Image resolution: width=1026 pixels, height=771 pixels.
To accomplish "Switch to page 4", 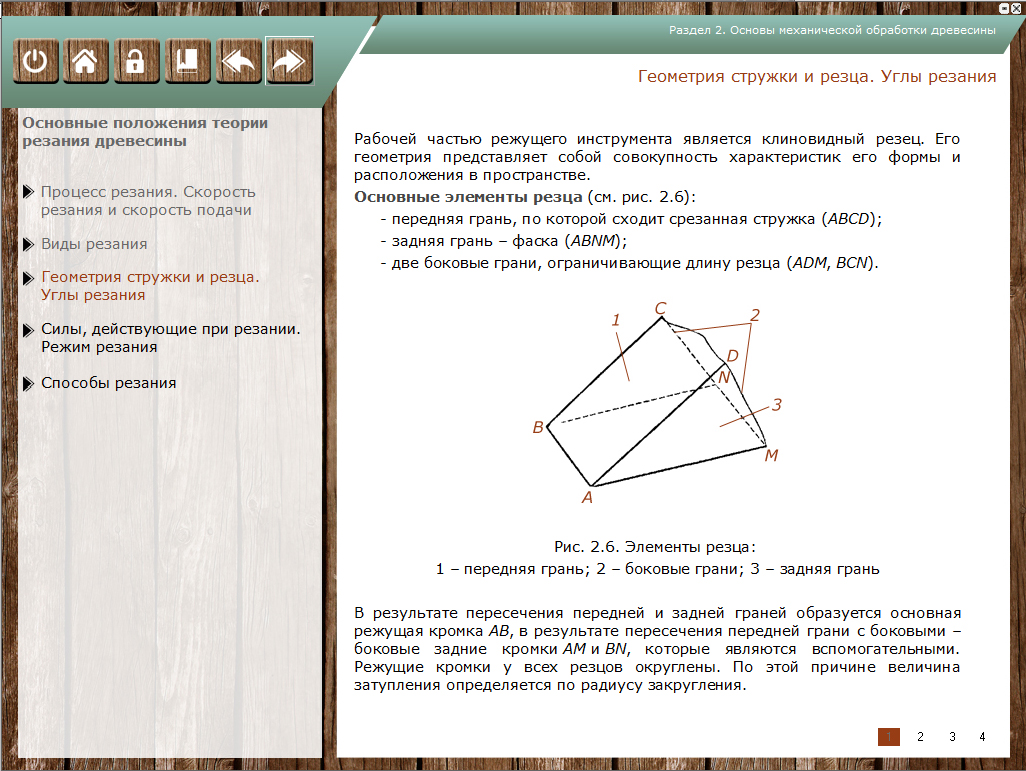I will tap(982, 737).
